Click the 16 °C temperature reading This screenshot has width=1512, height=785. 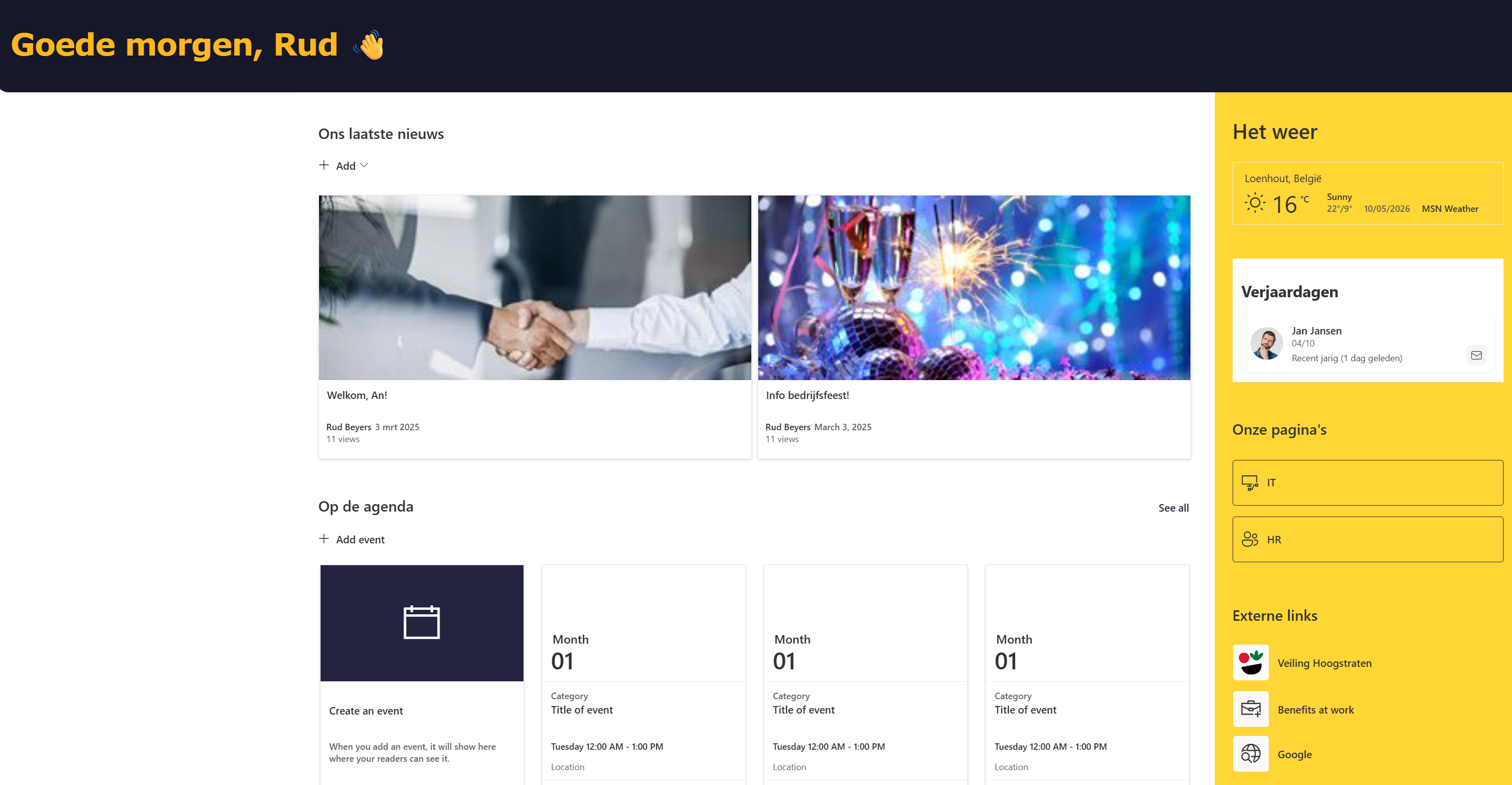click(x=1290, y=204)
